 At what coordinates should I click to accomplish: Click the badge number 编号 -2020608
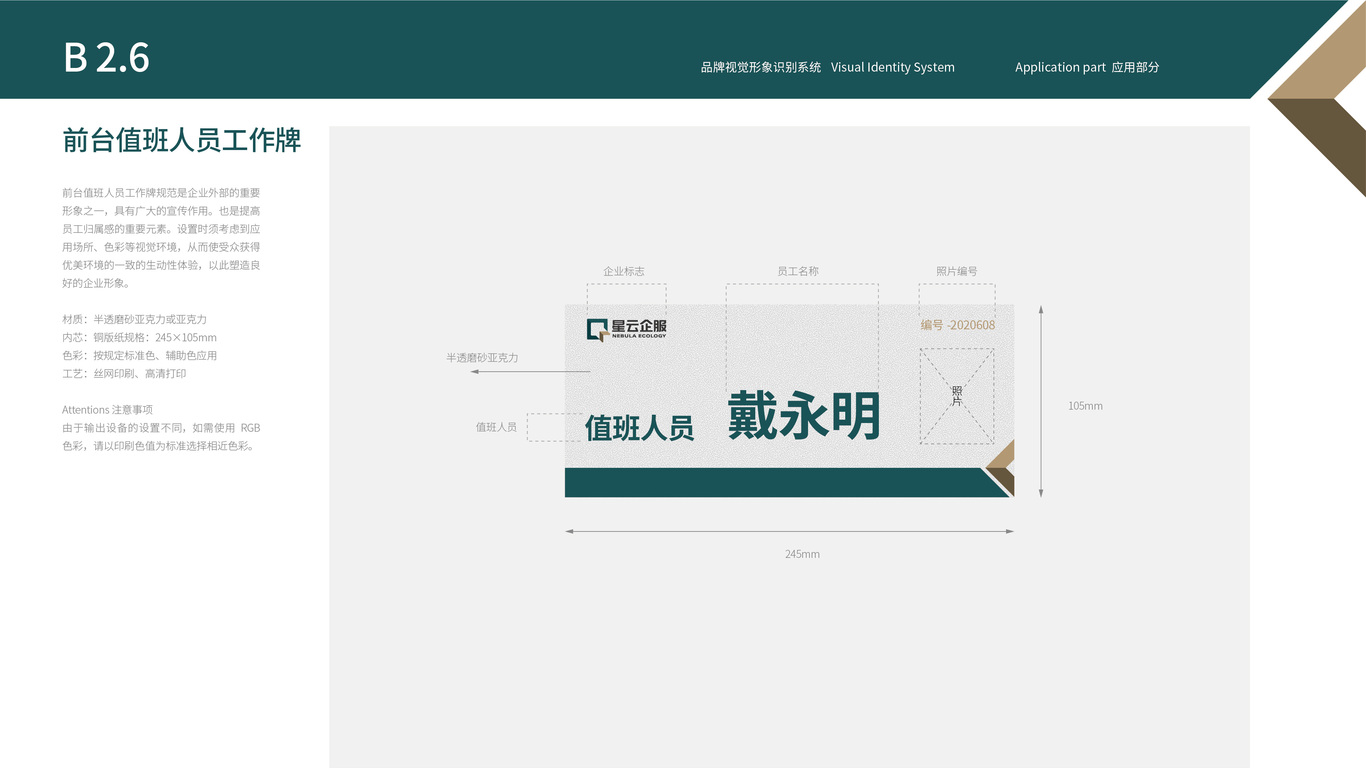pos(958,325)
